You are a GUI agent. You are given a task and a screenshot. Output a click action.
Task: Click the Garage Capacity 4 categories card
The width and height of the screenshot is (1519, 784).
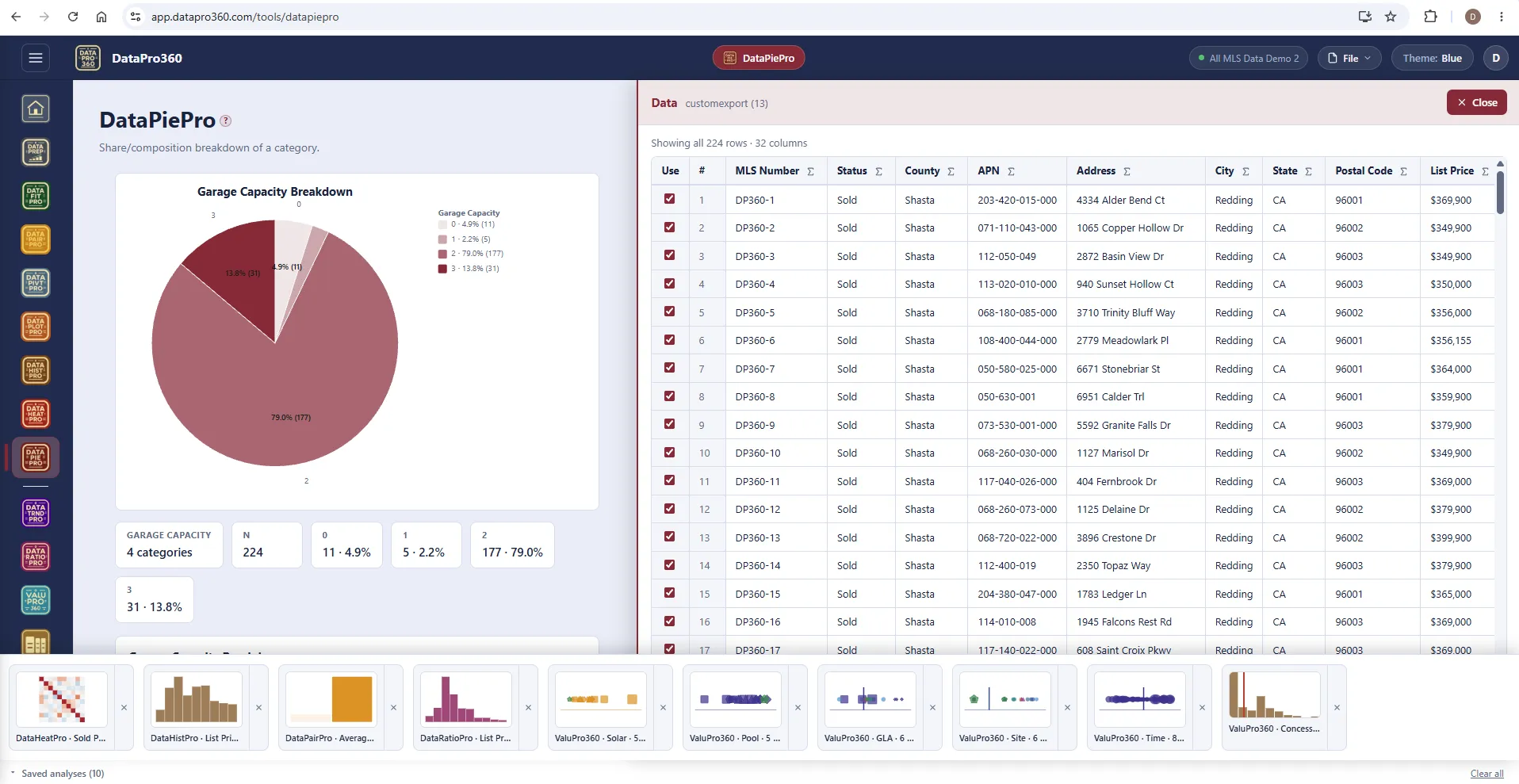[x=169, y=545]
